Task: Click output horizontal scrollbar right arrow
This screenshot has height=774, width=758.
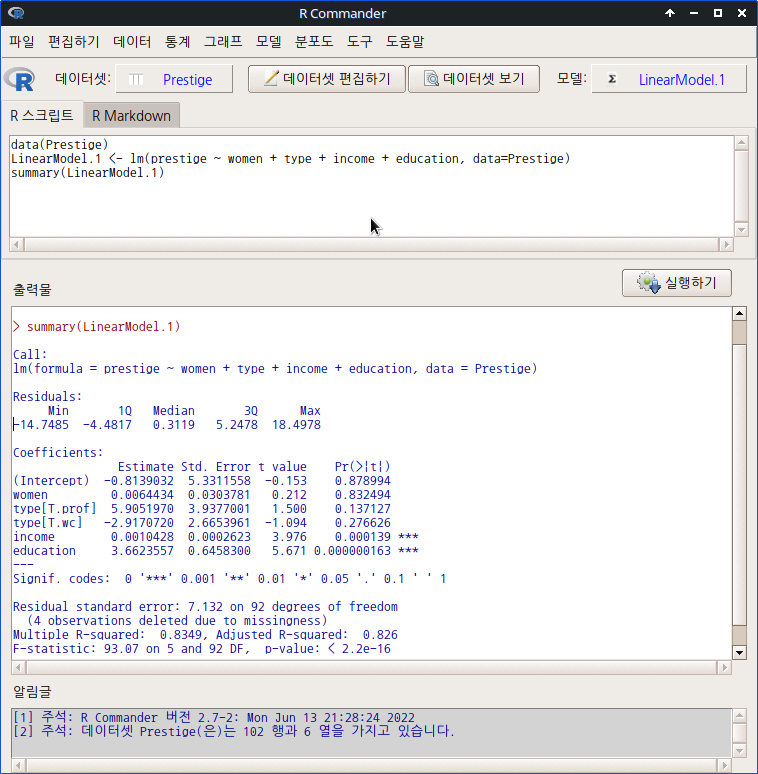Action: pyautogui.click(x=724, y=667)
